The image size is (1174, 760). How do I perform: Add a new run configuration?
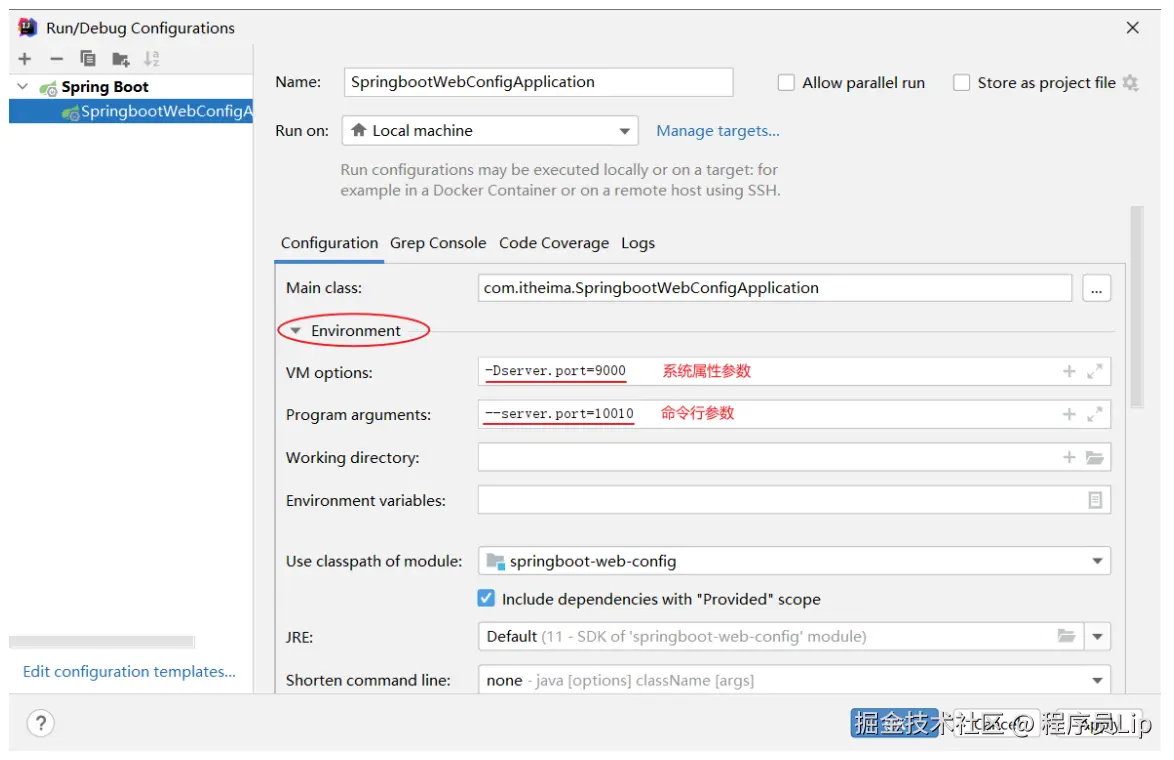click(25, 59)
